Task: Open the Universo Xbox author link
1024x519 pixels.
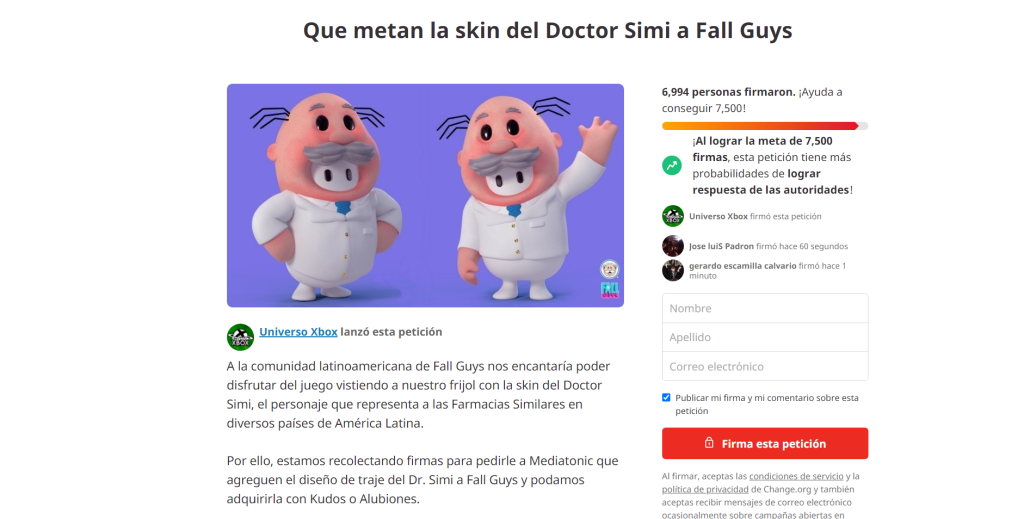Action: (298, 332)
